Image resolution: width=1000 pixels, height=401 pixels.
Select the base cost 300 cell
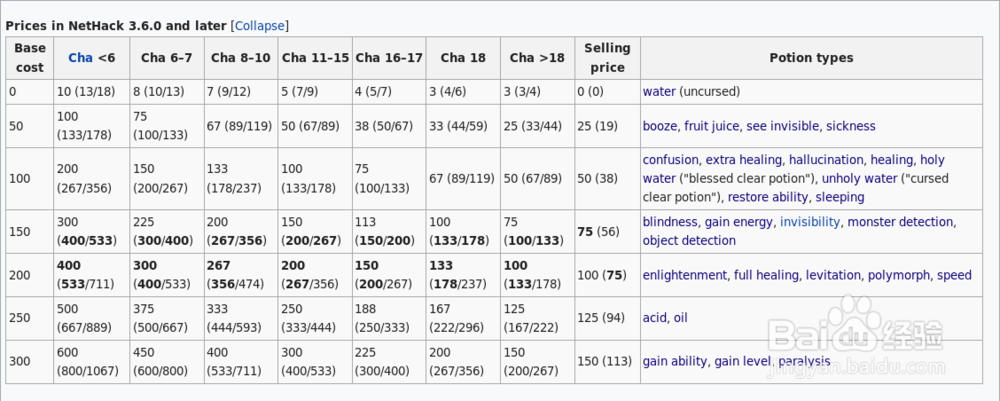point(29,361)
